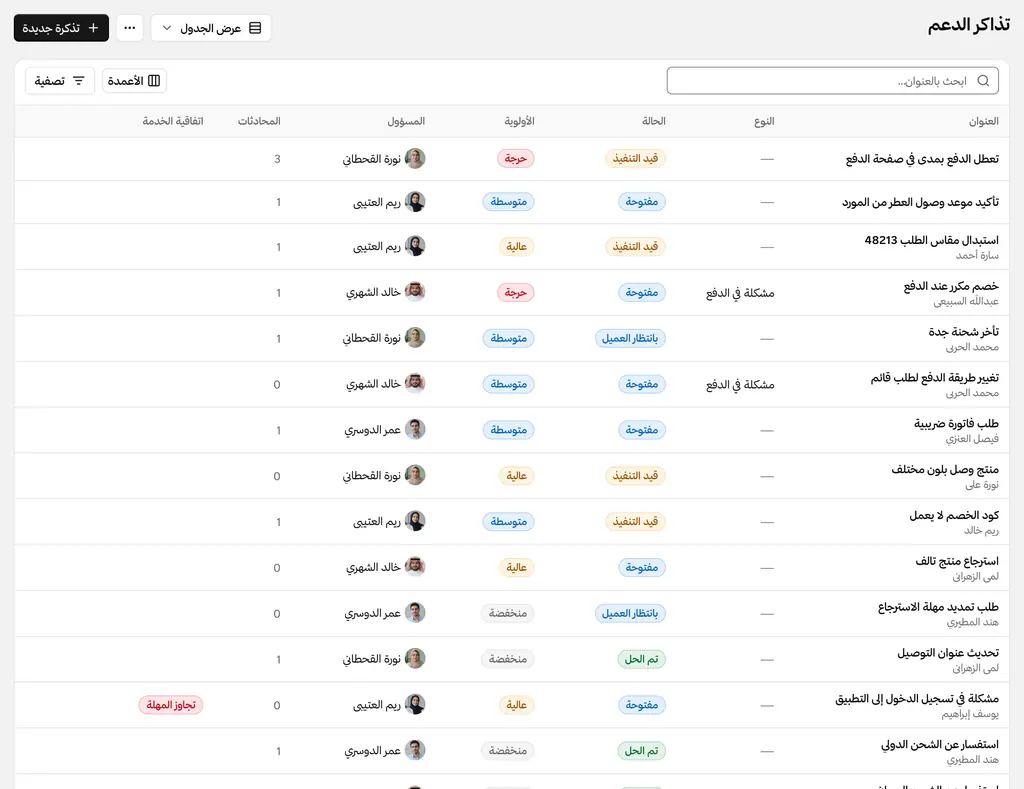Open ticket تحديث عنوان التوصيل
The width and height of the screenshot is (1024, 789).
pos(948,652)
